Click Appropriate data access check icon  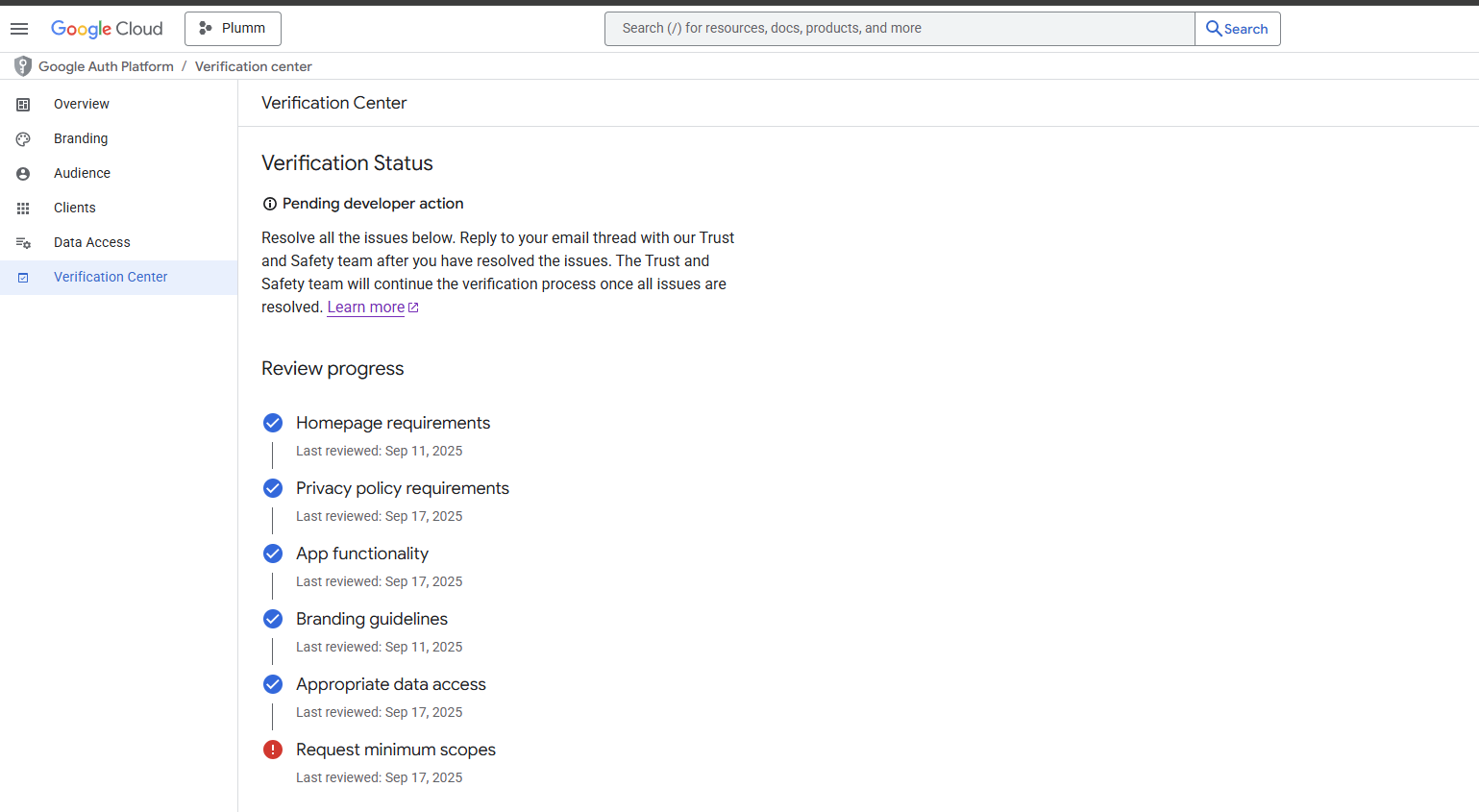click(273, 684)
